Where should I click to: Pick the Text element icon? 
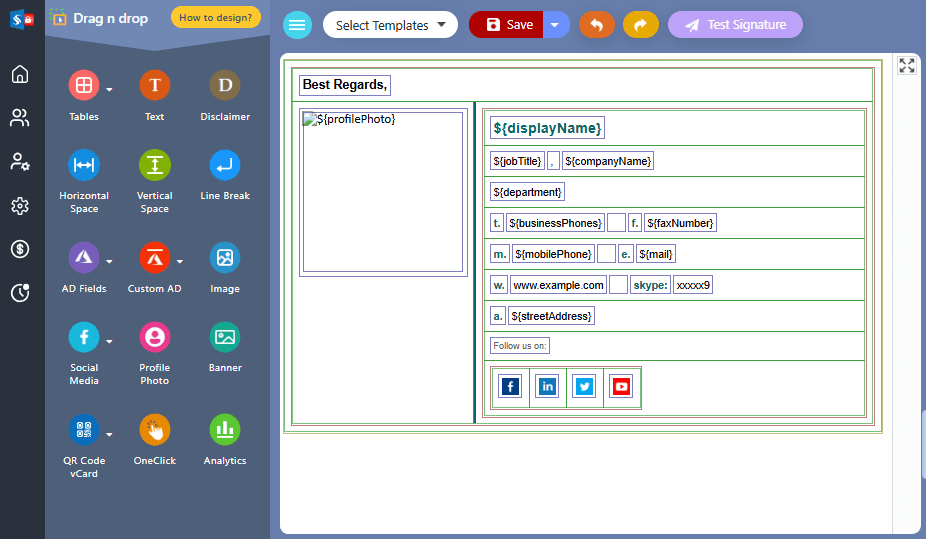pos(155,85)
